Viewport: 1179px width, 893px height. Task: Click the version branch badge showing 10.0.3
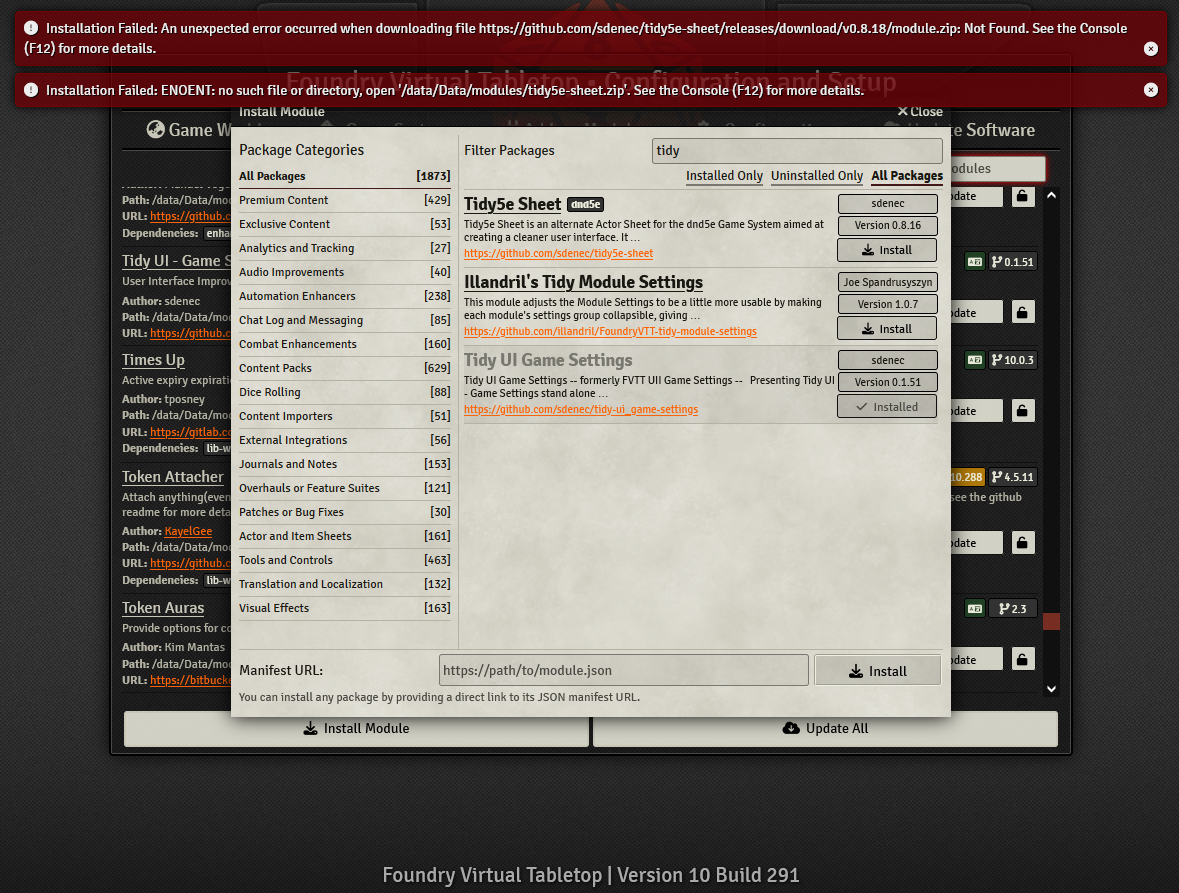pos(1012,360)
